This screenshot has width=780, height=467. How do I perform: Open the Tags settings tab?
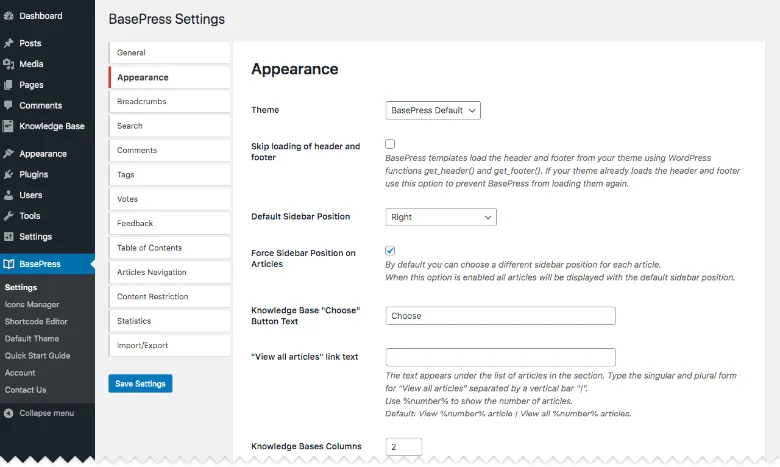(x=169, y=175)
